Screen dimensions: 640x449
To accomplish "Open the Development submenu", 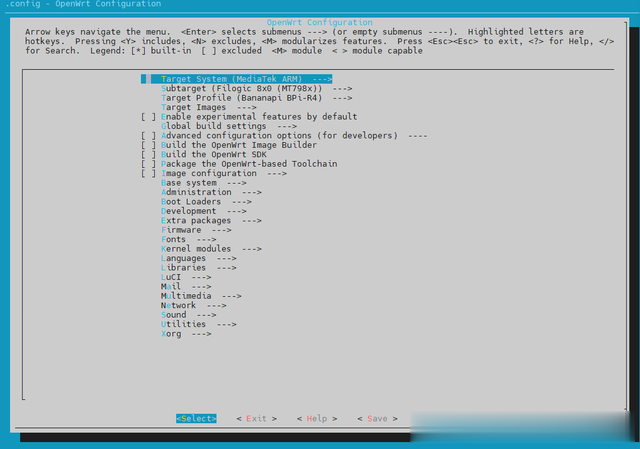I will 204,211.
